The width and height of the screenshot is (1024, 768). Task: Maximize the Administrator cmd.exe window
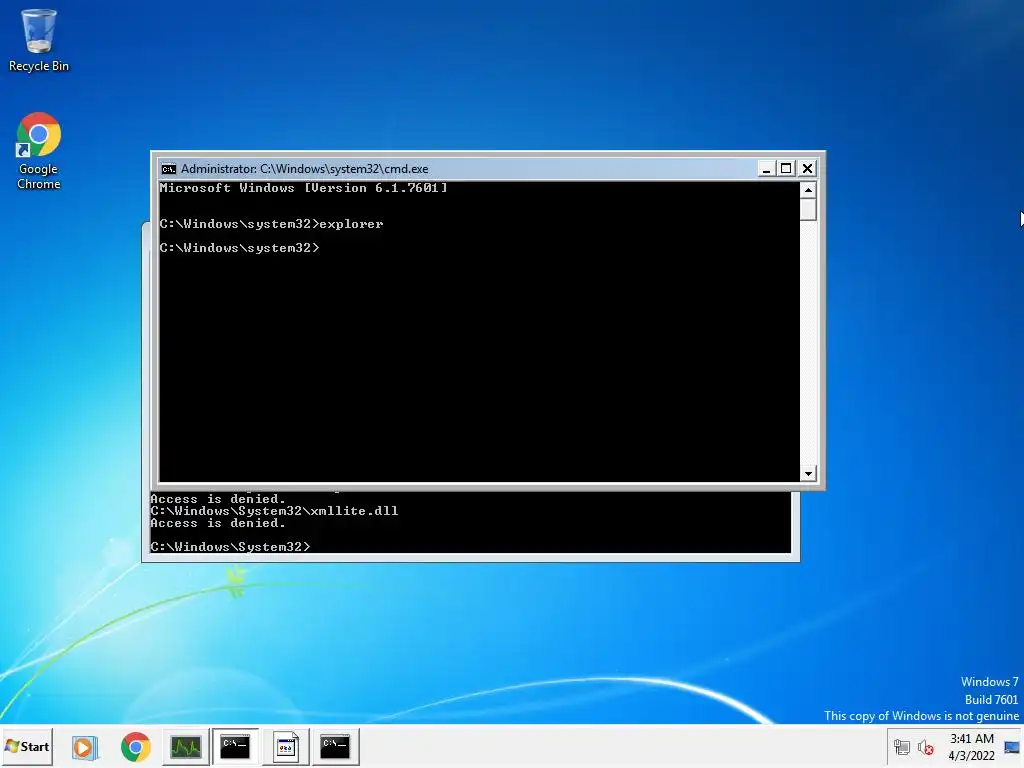[x=786, y=168]
